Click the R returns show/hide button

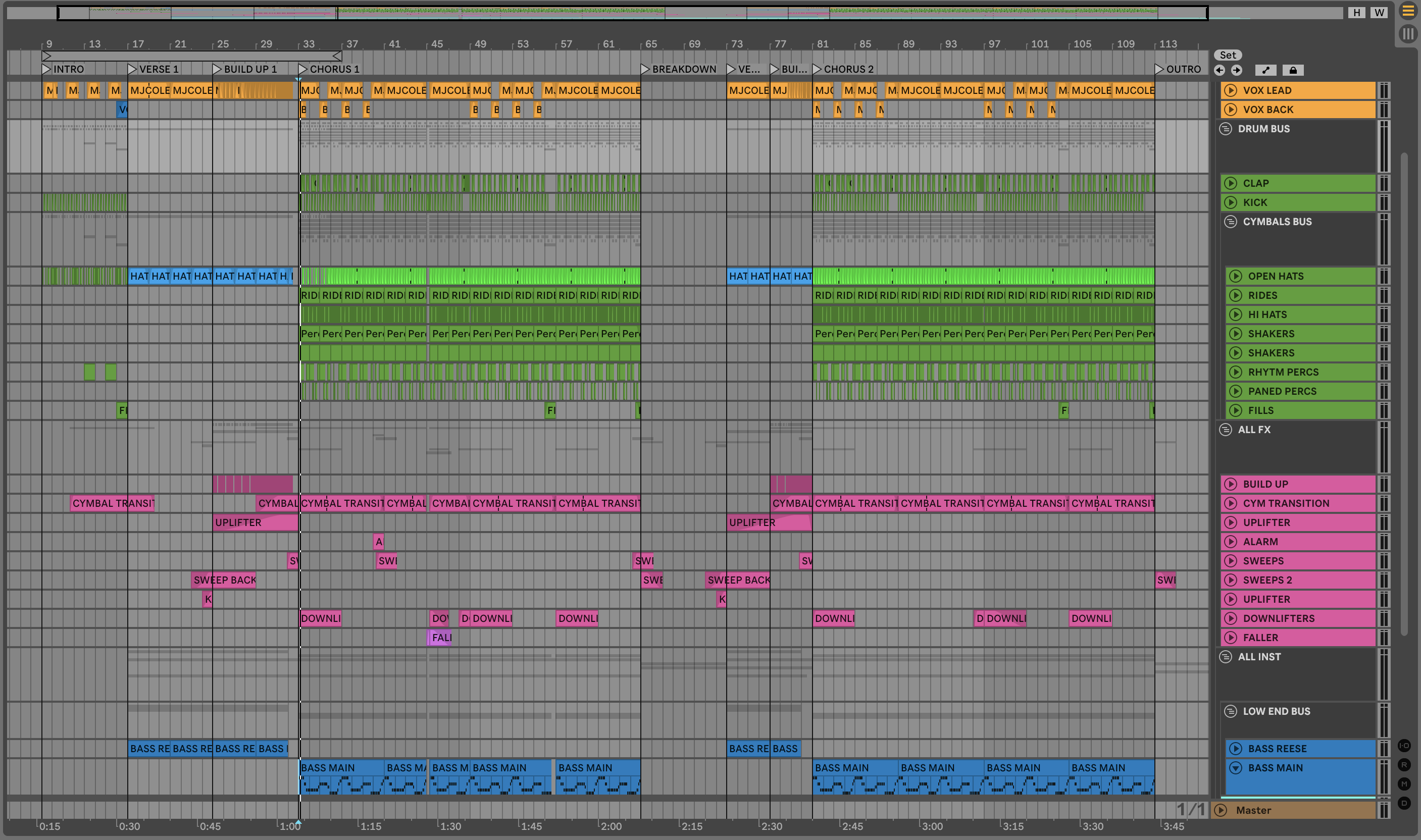pos(1404,765)
